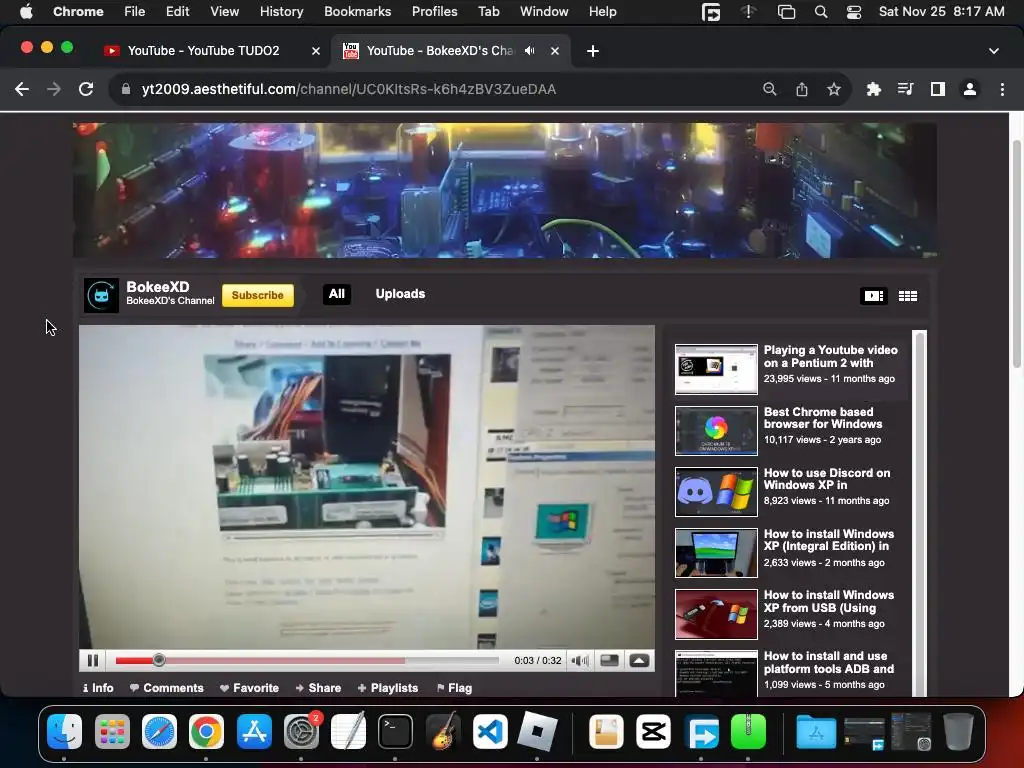Open the Bookmarks menu
This screenshot has width=1024, height=768.
pyautogui.click(x=357, y=12)
